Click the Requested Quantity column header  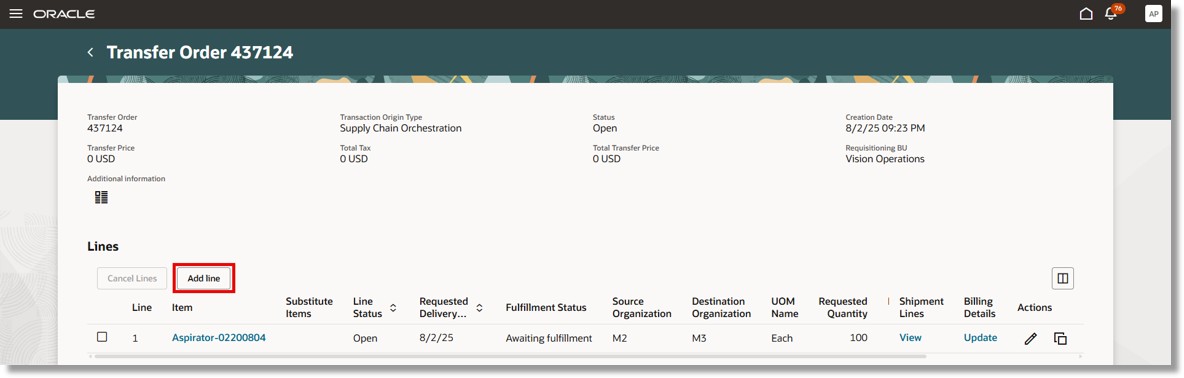(843, 308)
